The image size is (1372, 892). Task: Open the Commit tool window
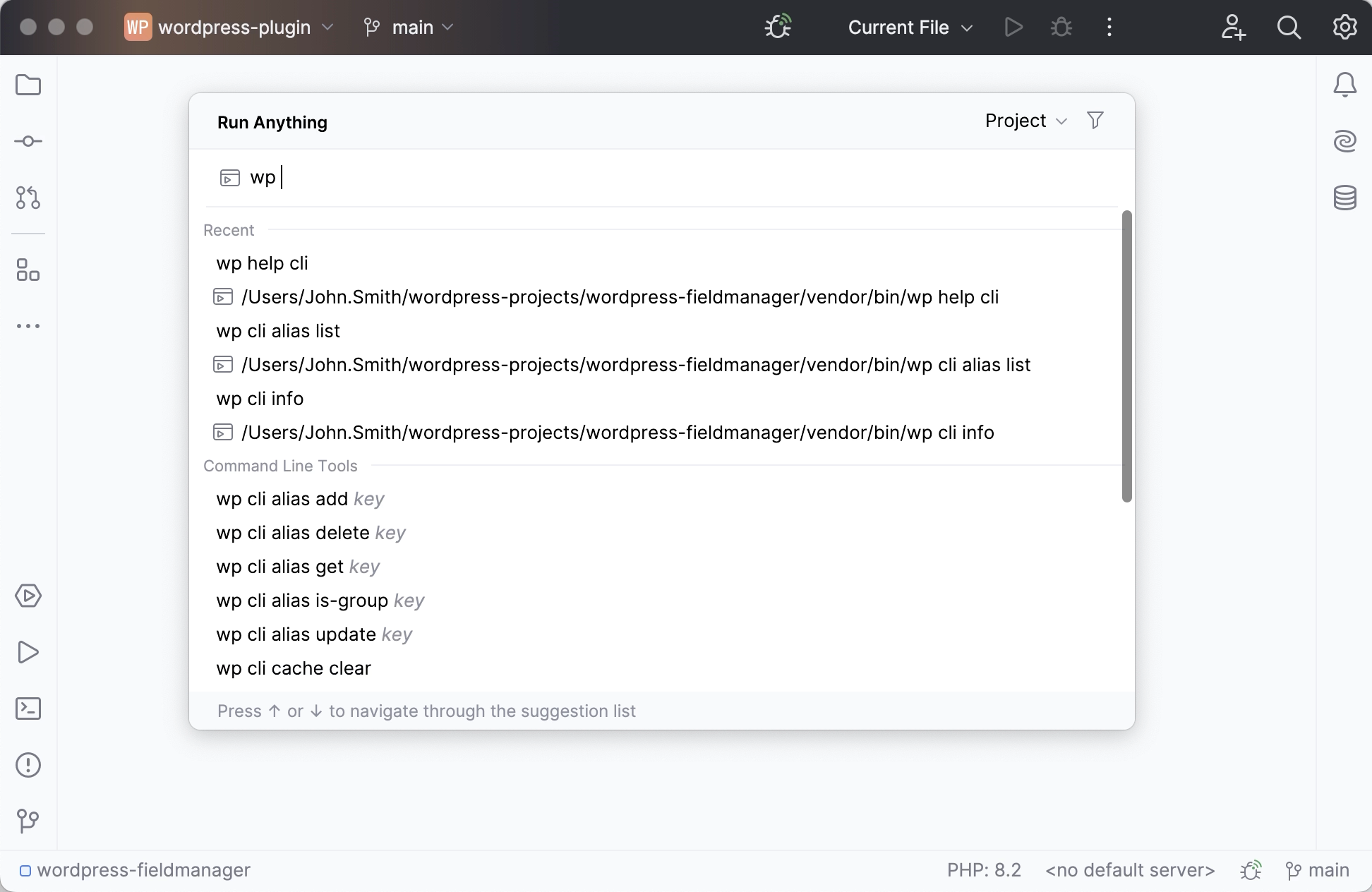tap(28, 141)
